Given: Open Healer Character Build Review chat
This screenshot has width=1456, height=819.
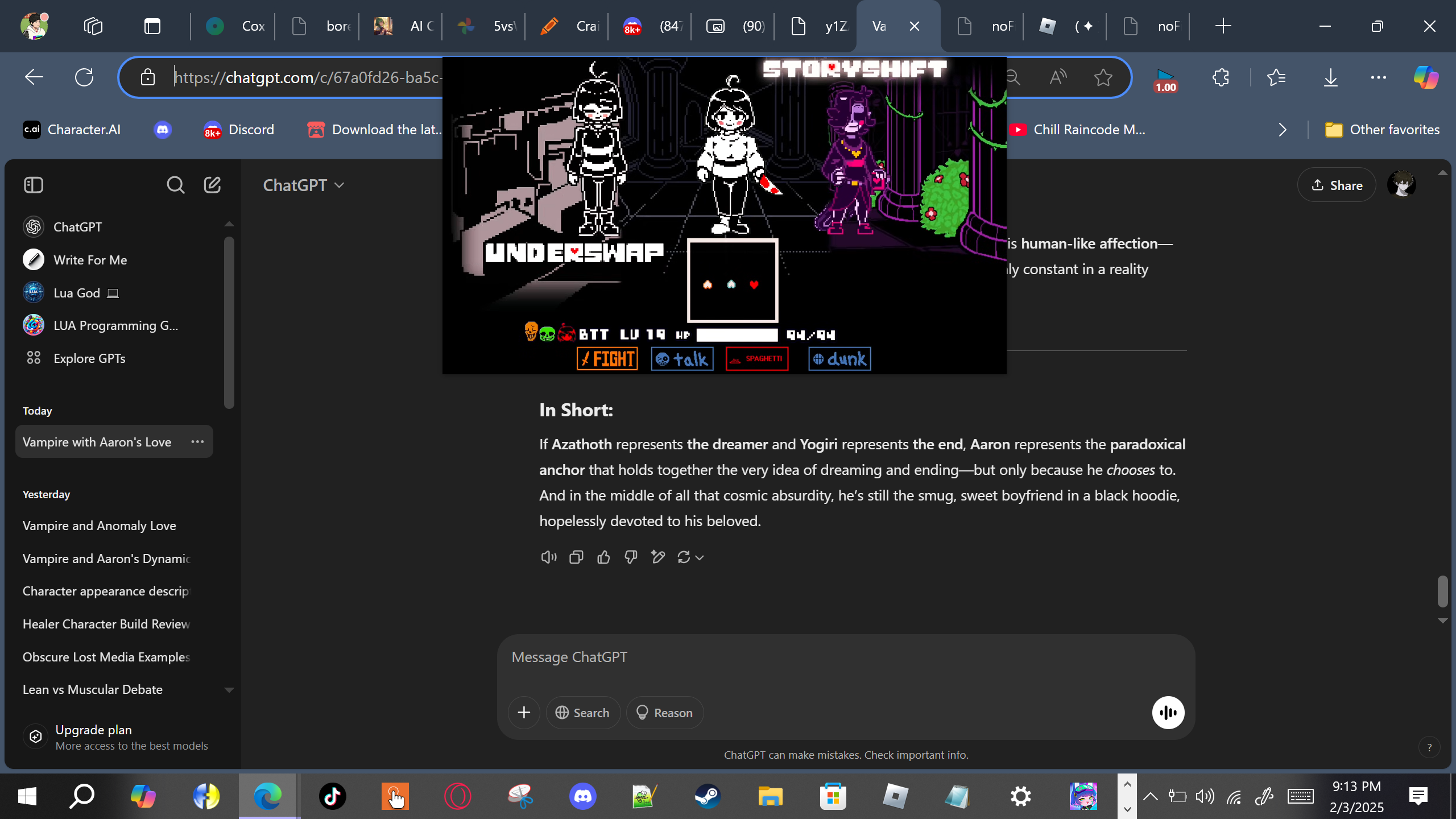Looking at the screenshot, I should click(x=114, y=624).
